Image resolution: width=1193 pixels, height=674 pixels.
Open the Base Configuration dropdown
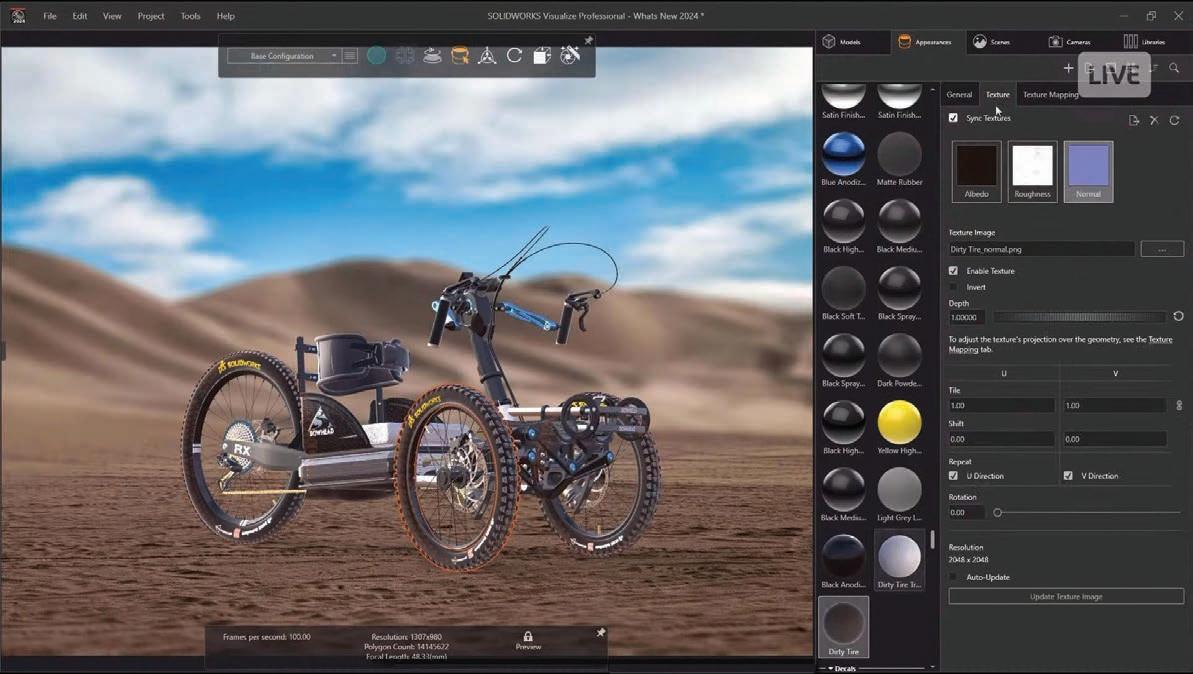[283, 56]
